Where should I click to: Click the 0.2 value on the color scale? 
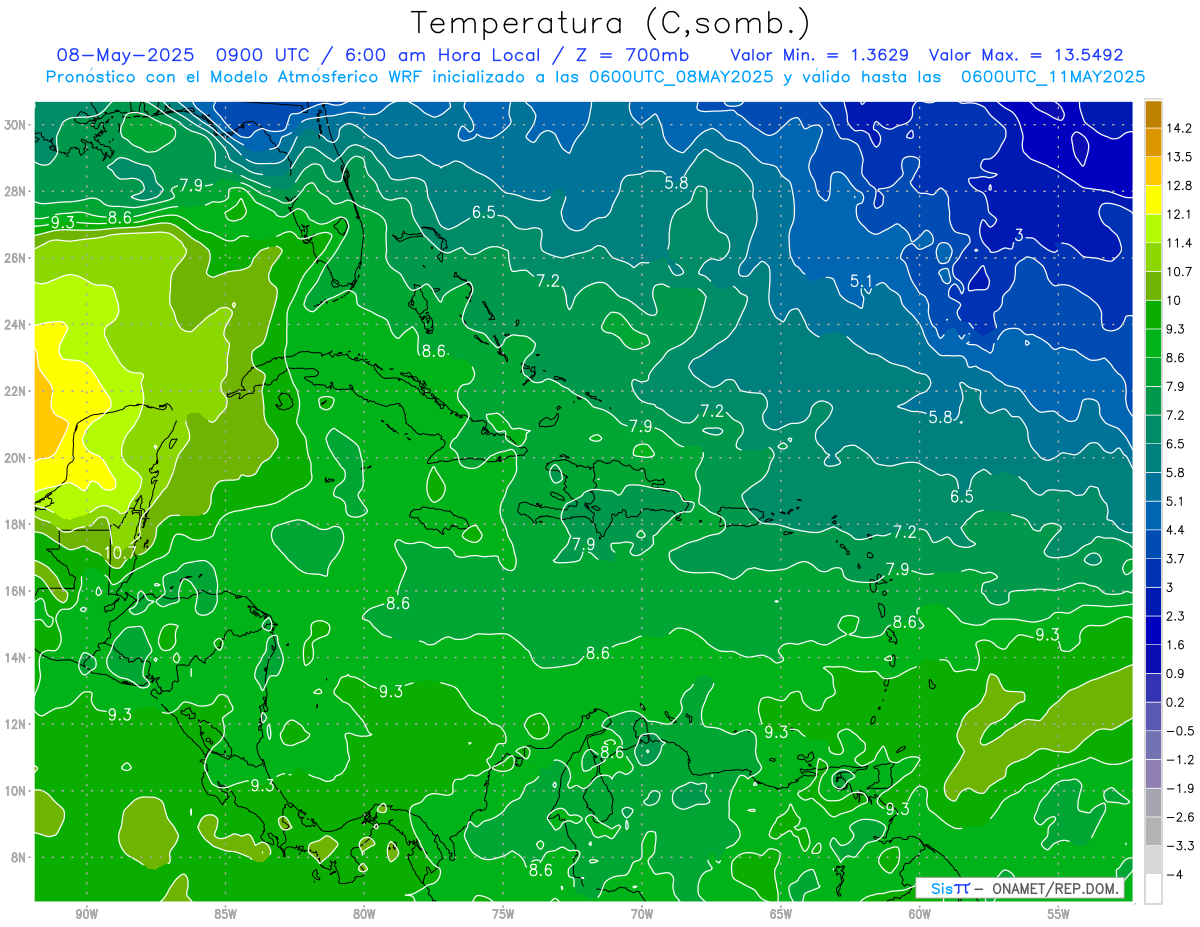(1178, 702)
